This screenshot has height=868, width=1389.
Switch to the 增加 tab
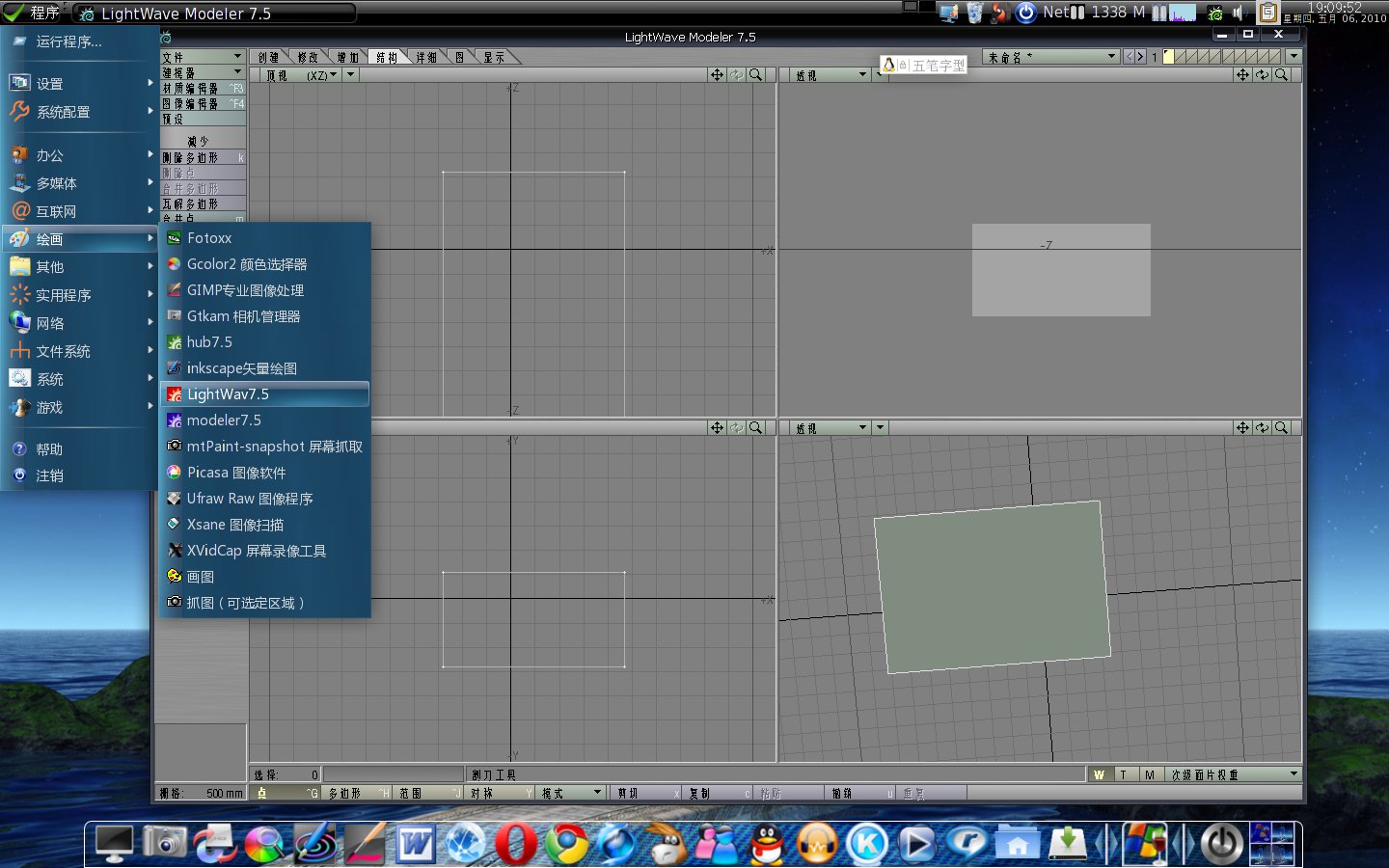[348, 57]
